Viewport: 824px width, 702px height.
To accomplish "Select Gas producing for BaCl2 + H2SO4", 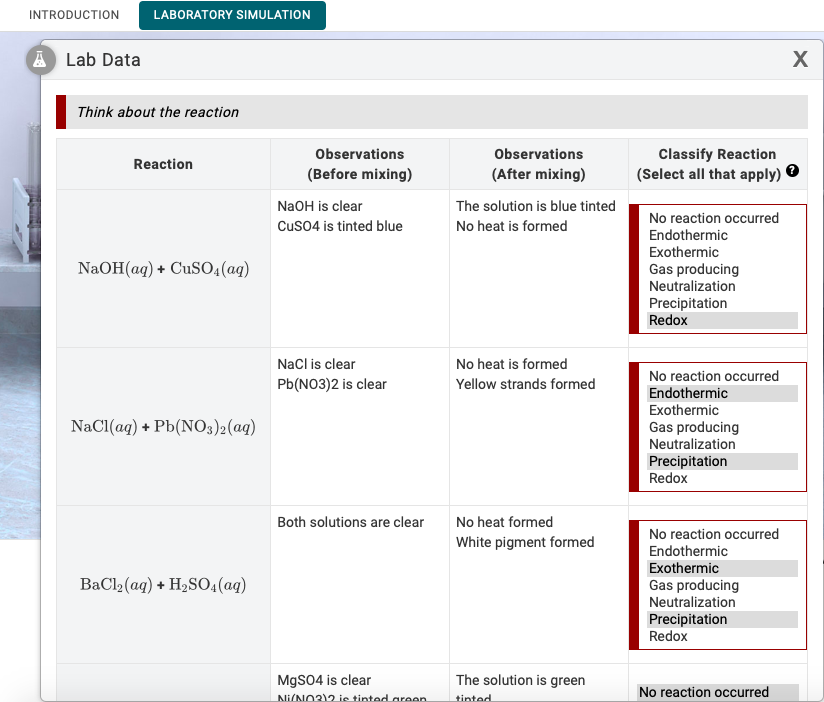I will [722, 585].
